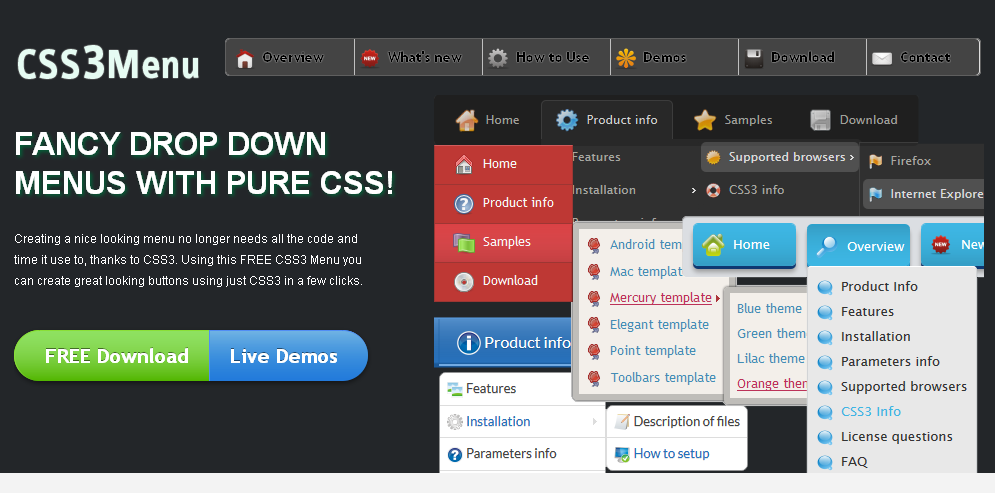Image resolution: width=995 pixels, height=493 pixels.
Task: Click the blue Home button in demo preview
Action: click(x=744, y=246)
